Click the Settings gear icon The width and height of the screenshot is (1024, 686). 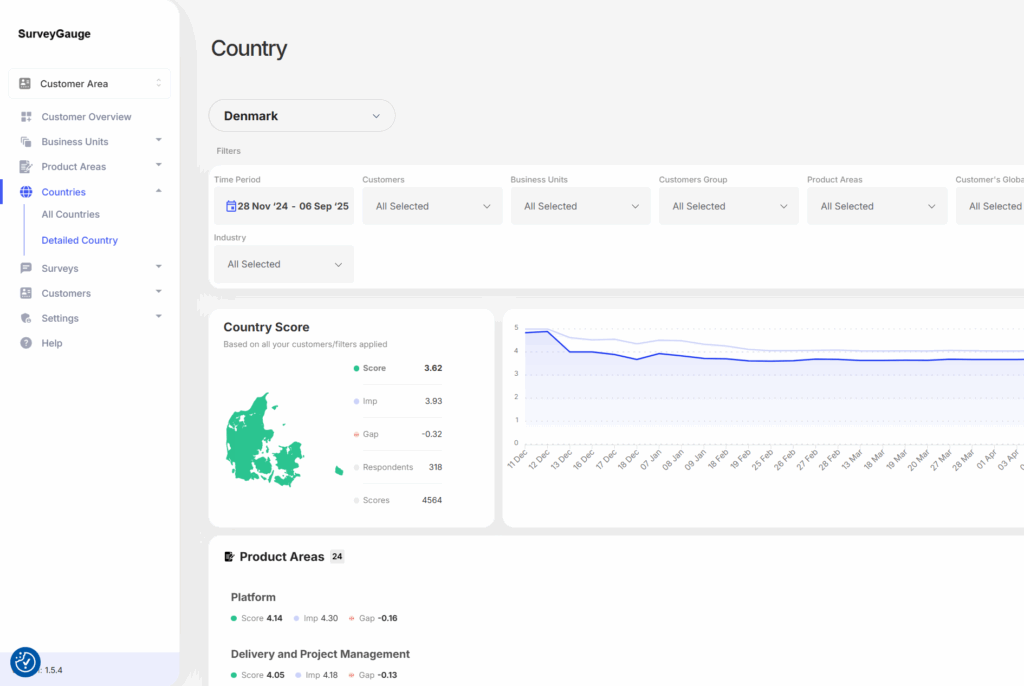26,318
